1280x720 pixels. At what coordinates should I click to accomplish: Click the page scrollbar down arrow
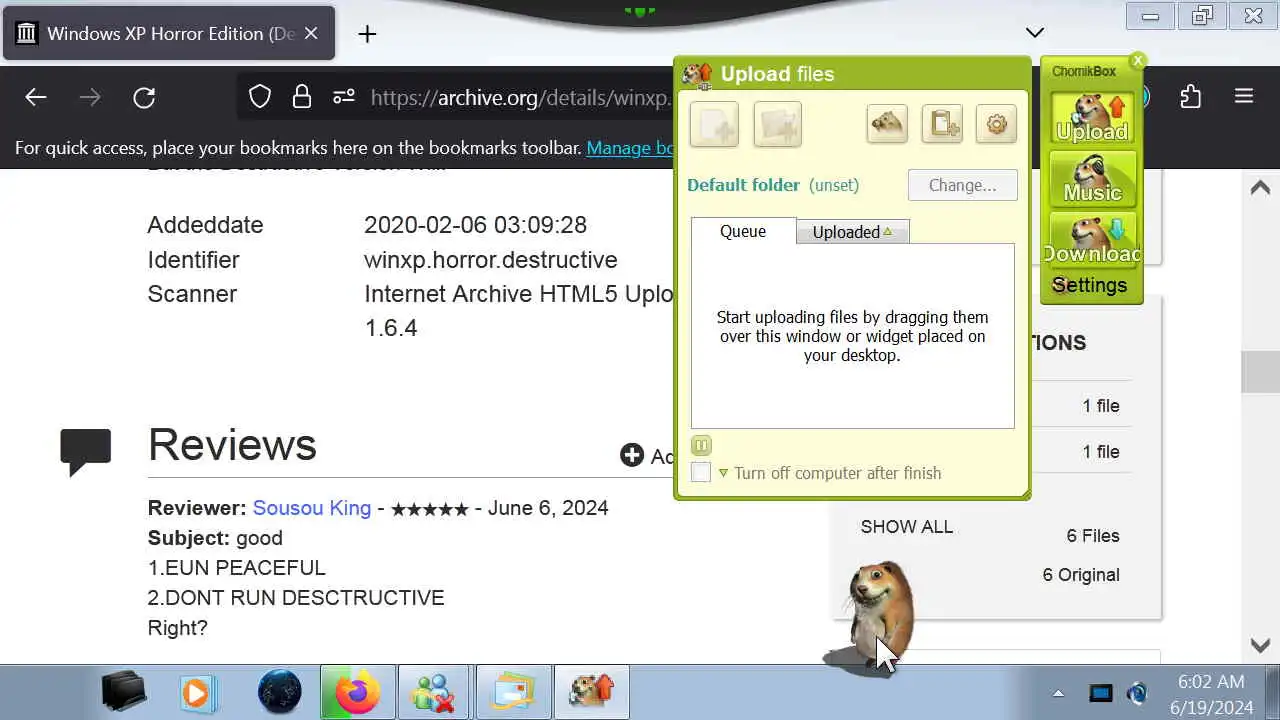pyautogui.click(x=1260, y=646)
